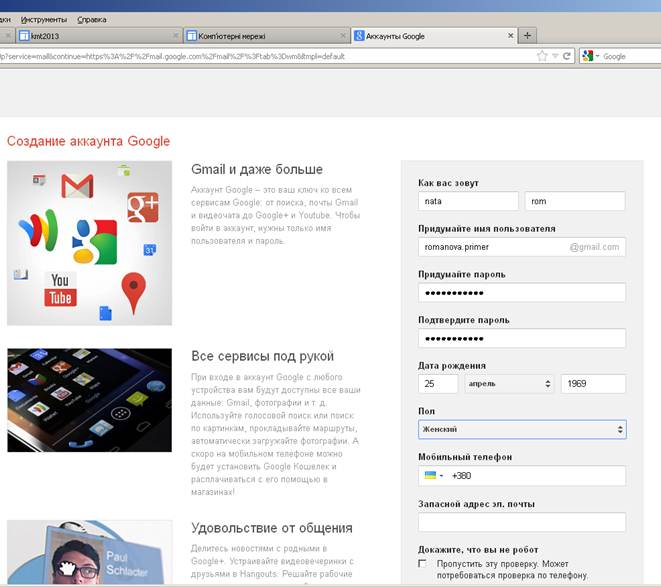Click the birth year field showing 1969
This screenshot has height=587, width=661.
point(593,384)
